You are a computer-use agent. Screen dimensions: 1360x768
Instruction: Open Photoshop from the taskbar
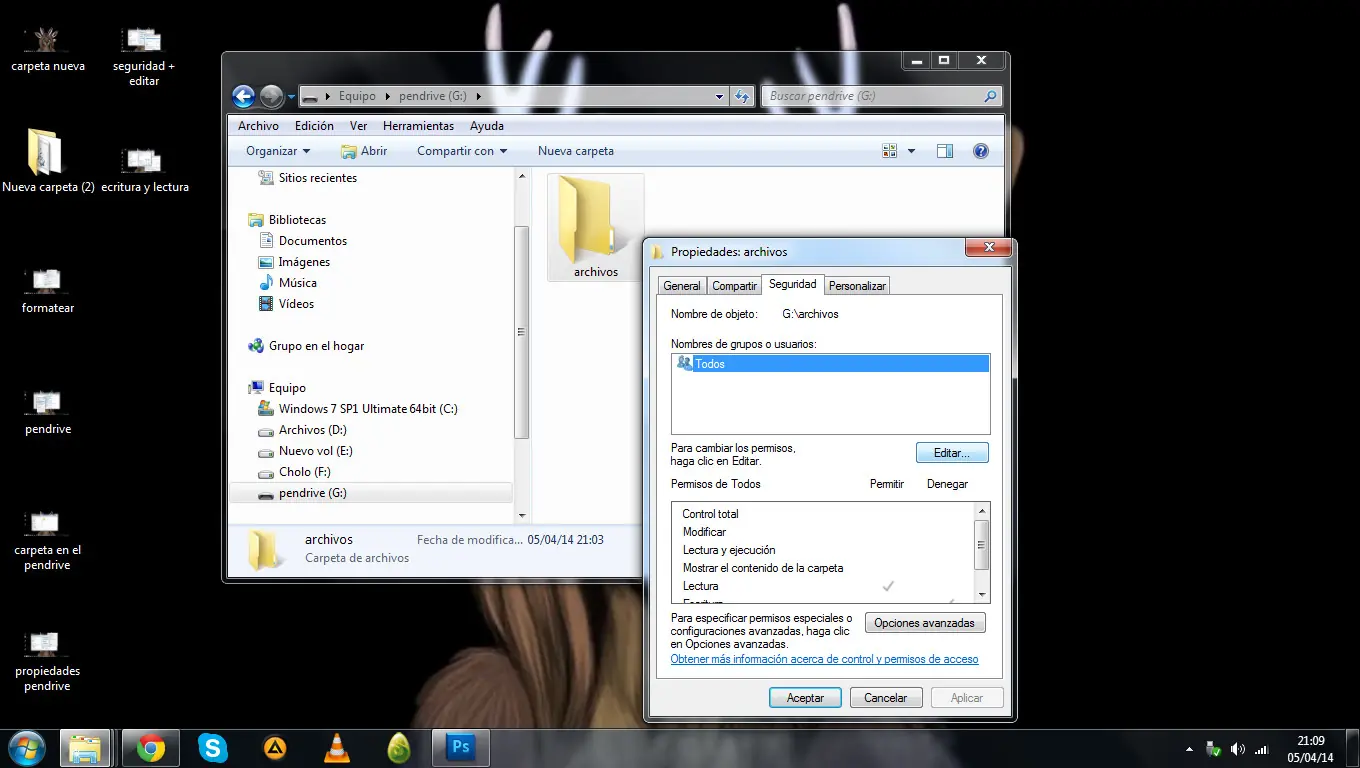(461, 747)
